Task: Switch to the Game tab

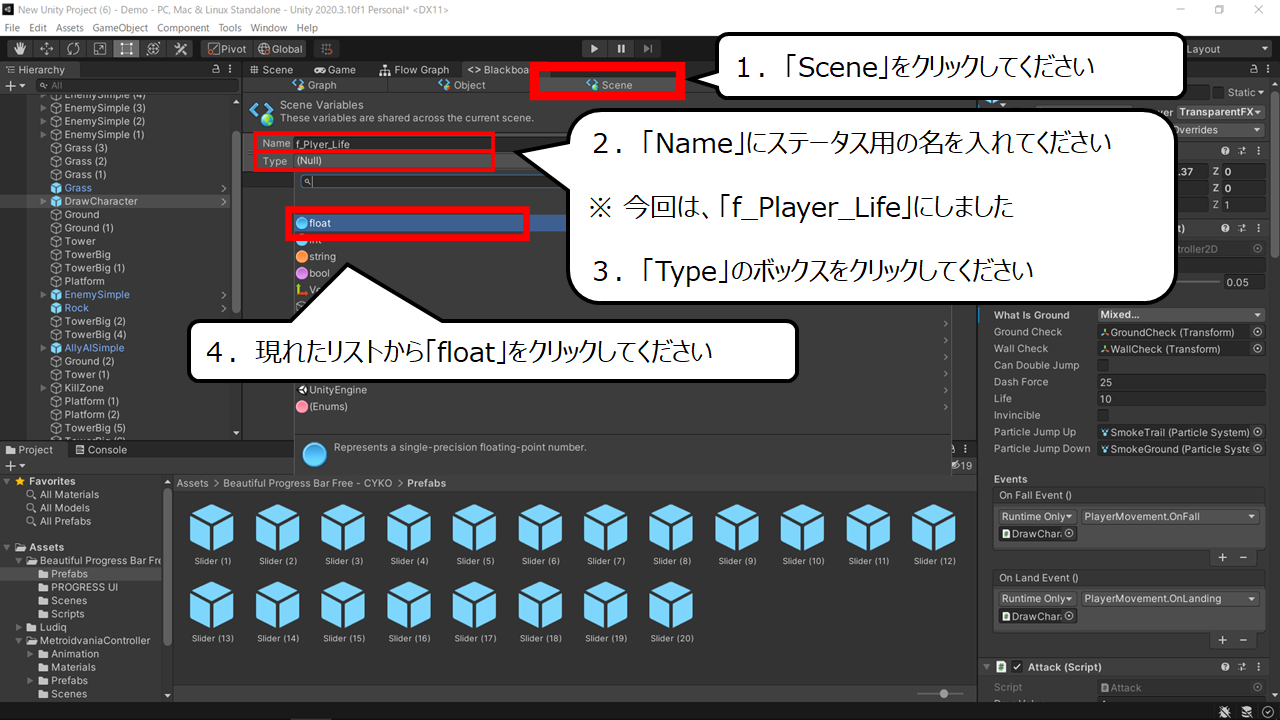Action: [x=335, y=70]
